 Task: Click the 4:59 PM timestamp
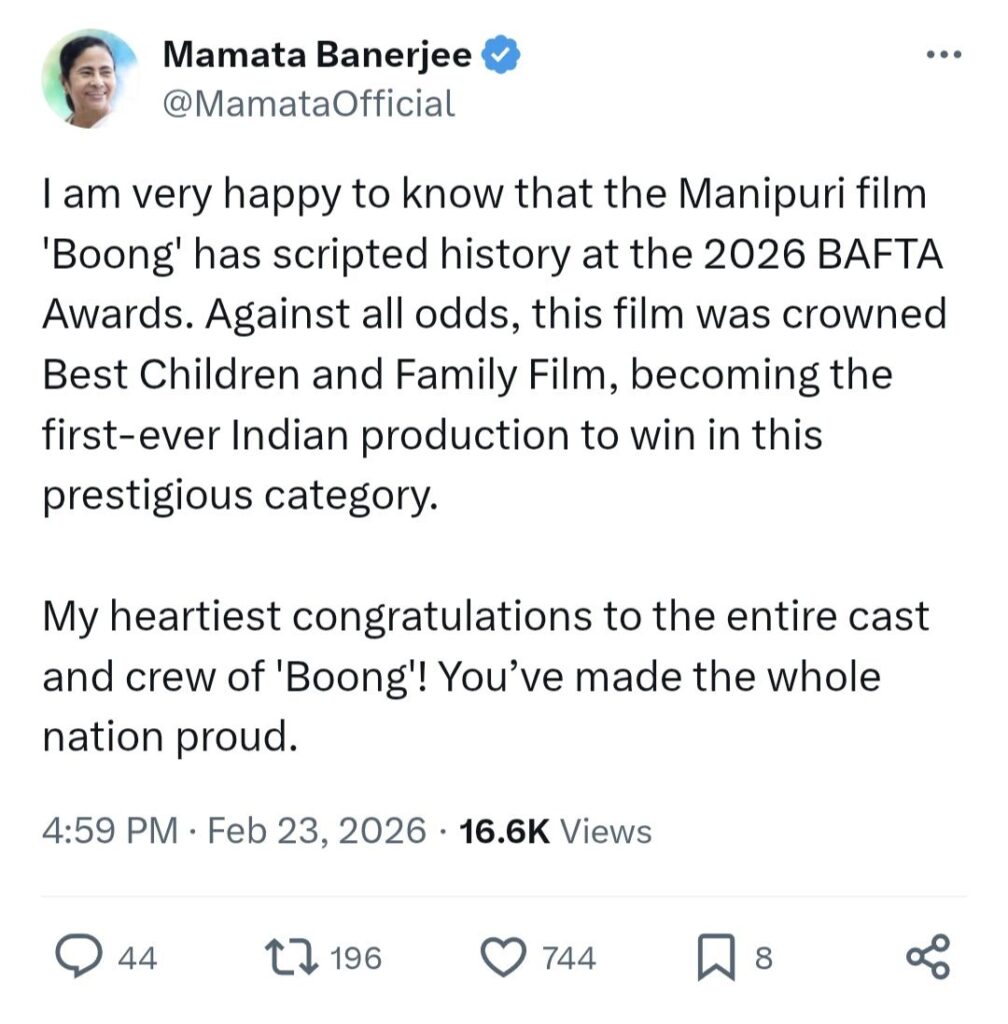(110, 831)
